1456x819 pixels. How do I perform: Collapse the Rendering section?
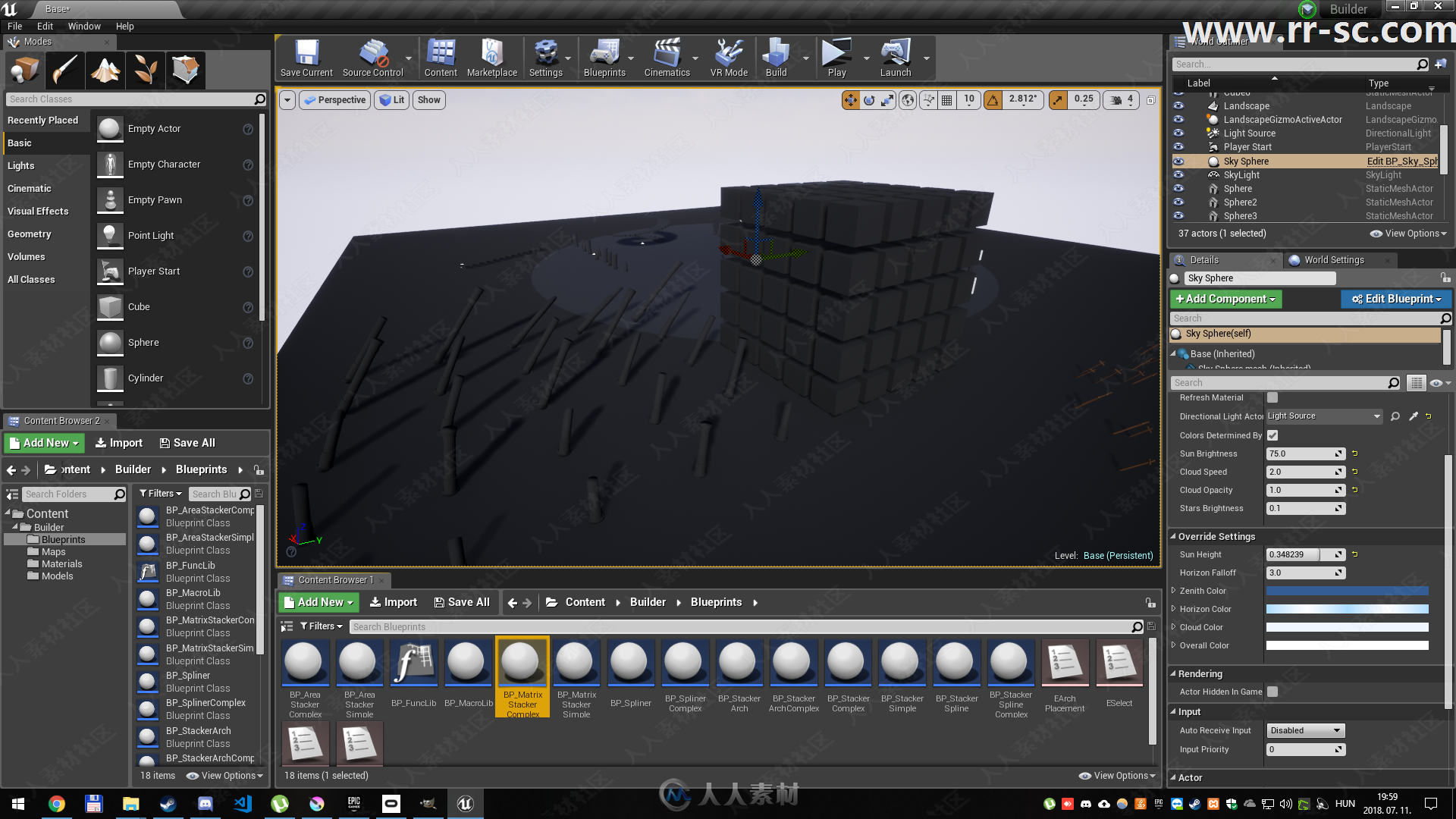pos(1173,673)
